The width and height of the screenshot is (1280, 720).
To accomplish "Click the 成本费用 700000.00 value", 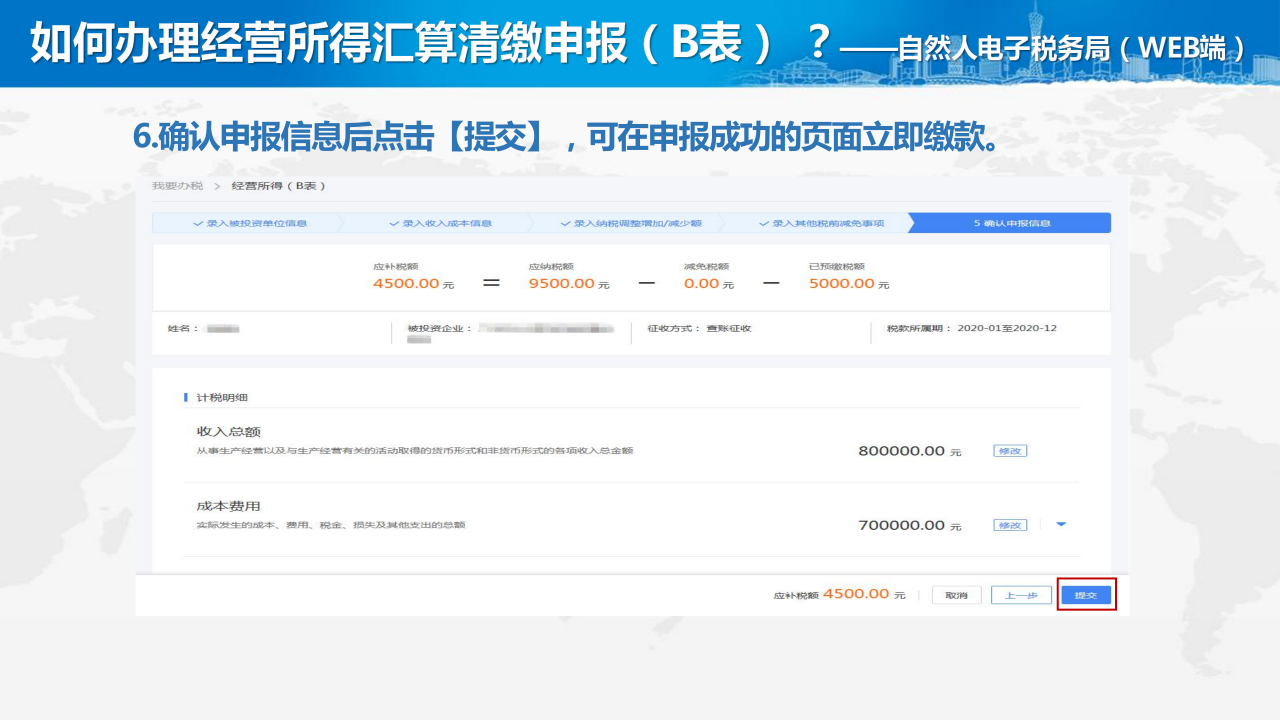I will coord(901,525).
